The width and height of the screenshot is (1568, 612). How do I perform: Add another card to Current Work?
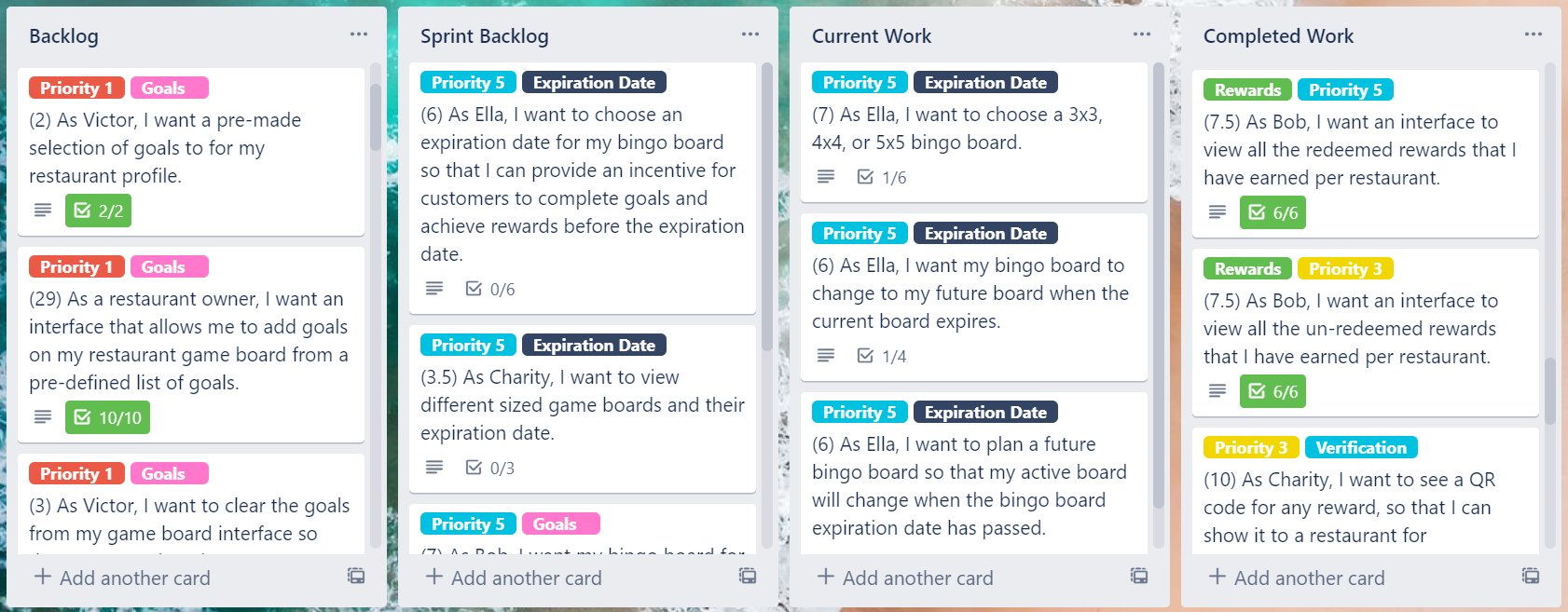tap(906, 578)
